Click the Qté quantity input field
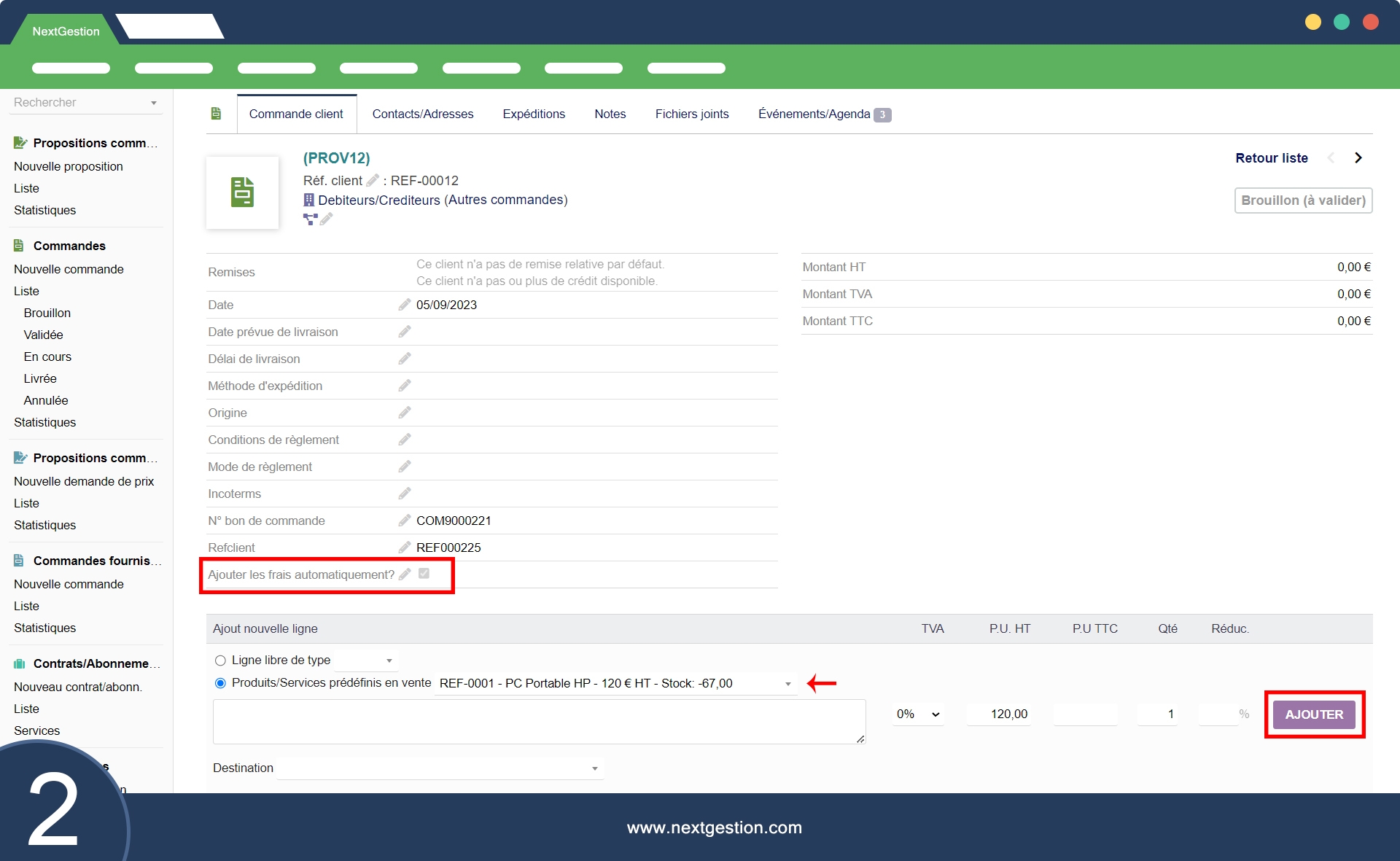The image size is (1400, 861). 1157,714
